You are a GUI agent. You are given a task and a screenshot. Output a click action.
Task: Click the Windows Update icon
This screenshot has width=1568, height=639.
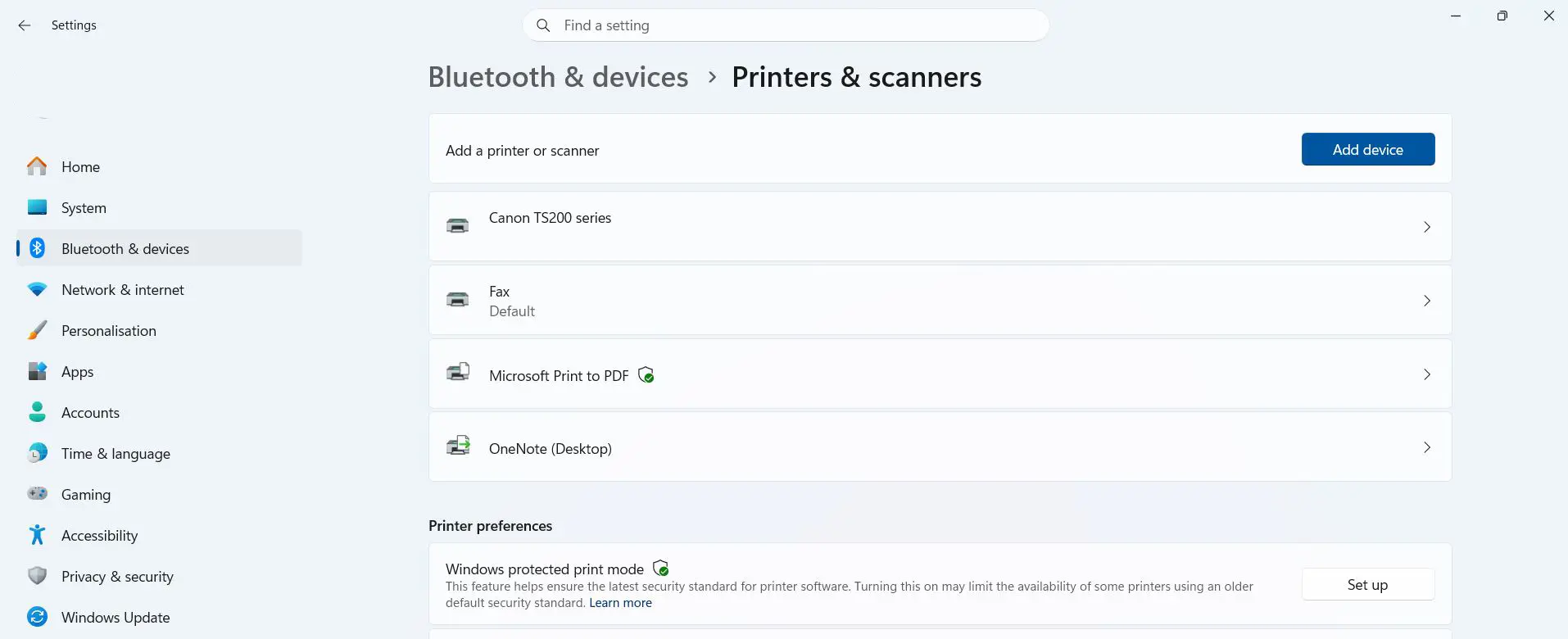(37, 617)
